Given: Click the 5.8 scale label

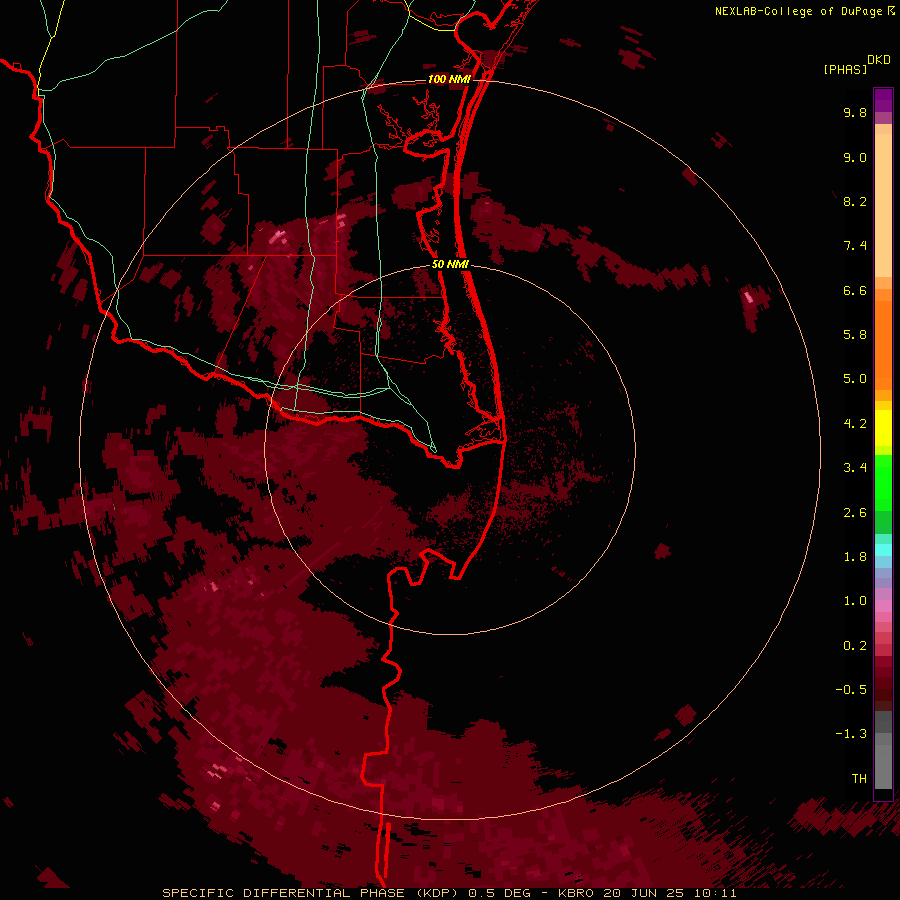Looking at the screenshot, I should pos(855,335).
